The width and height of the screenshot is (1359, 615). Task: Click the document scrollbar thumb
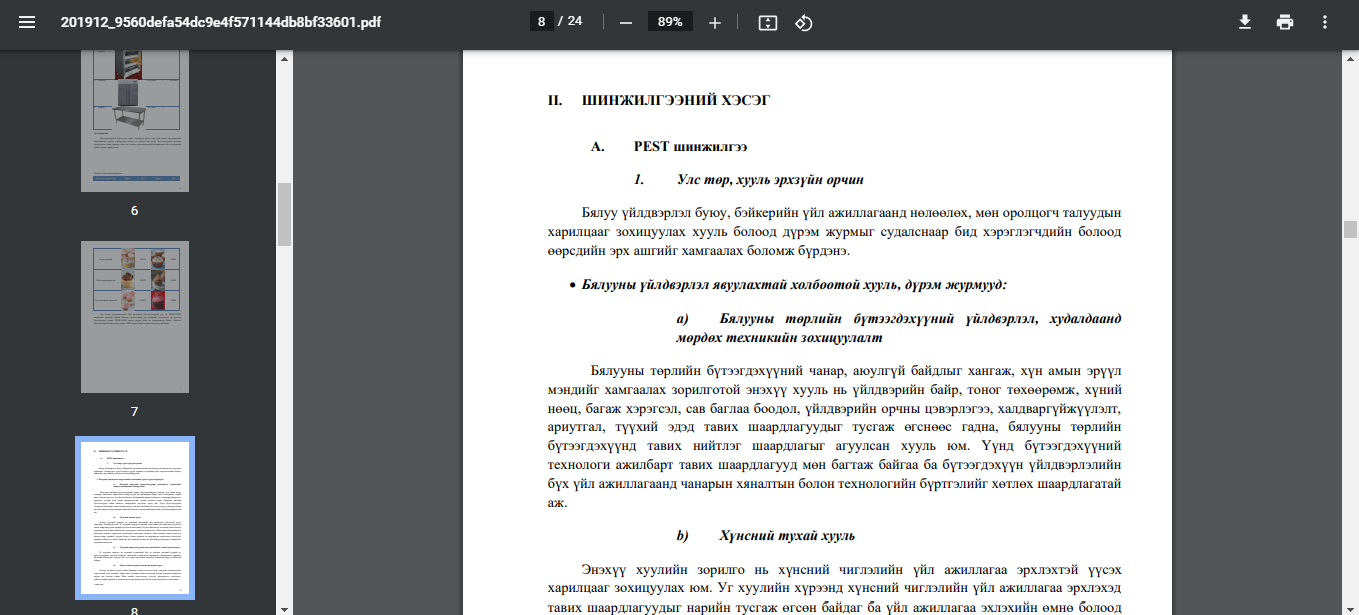click(1350, 230)
